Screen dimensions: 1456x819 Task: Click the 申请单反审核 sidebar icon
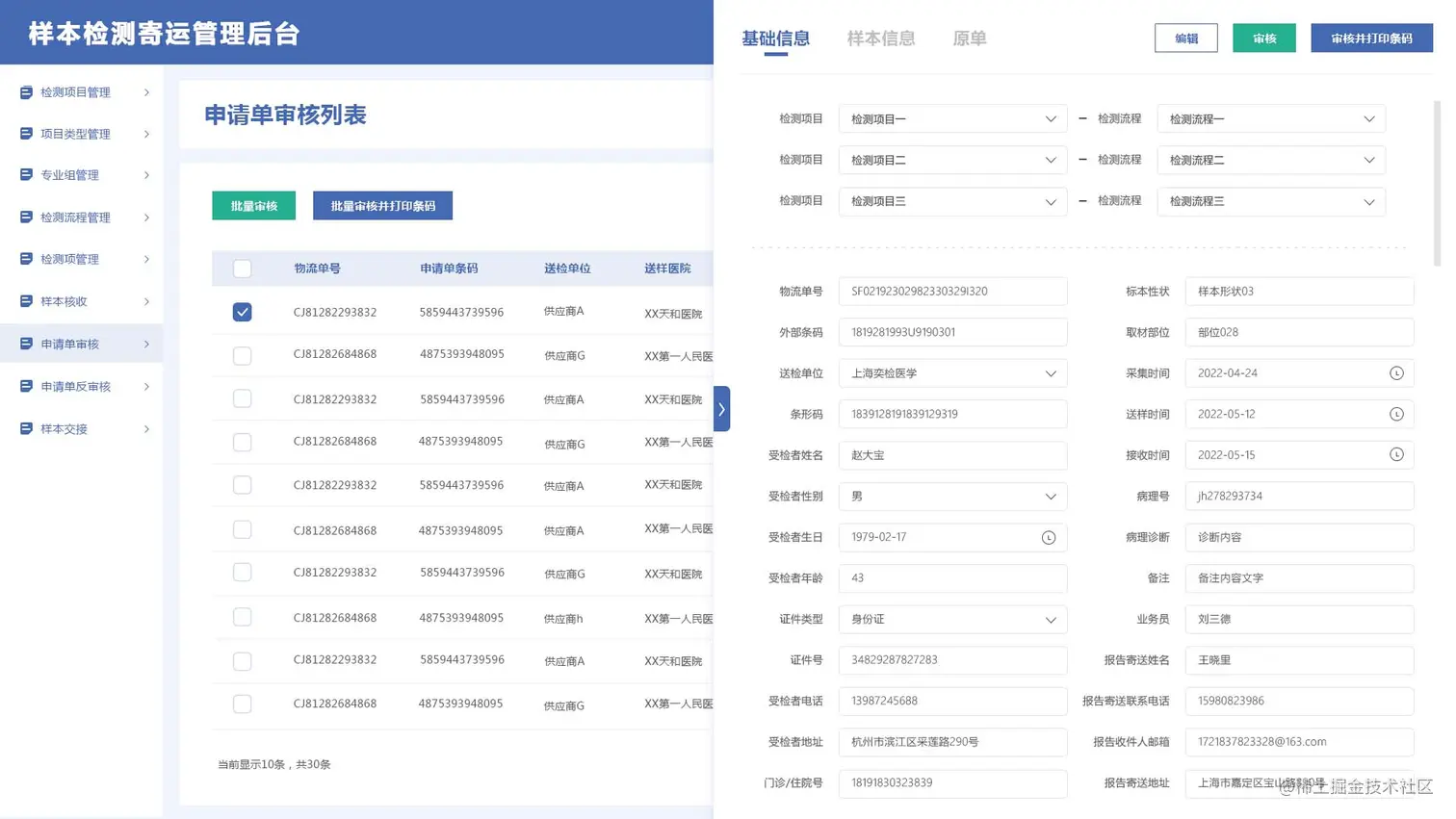[26, 386]
